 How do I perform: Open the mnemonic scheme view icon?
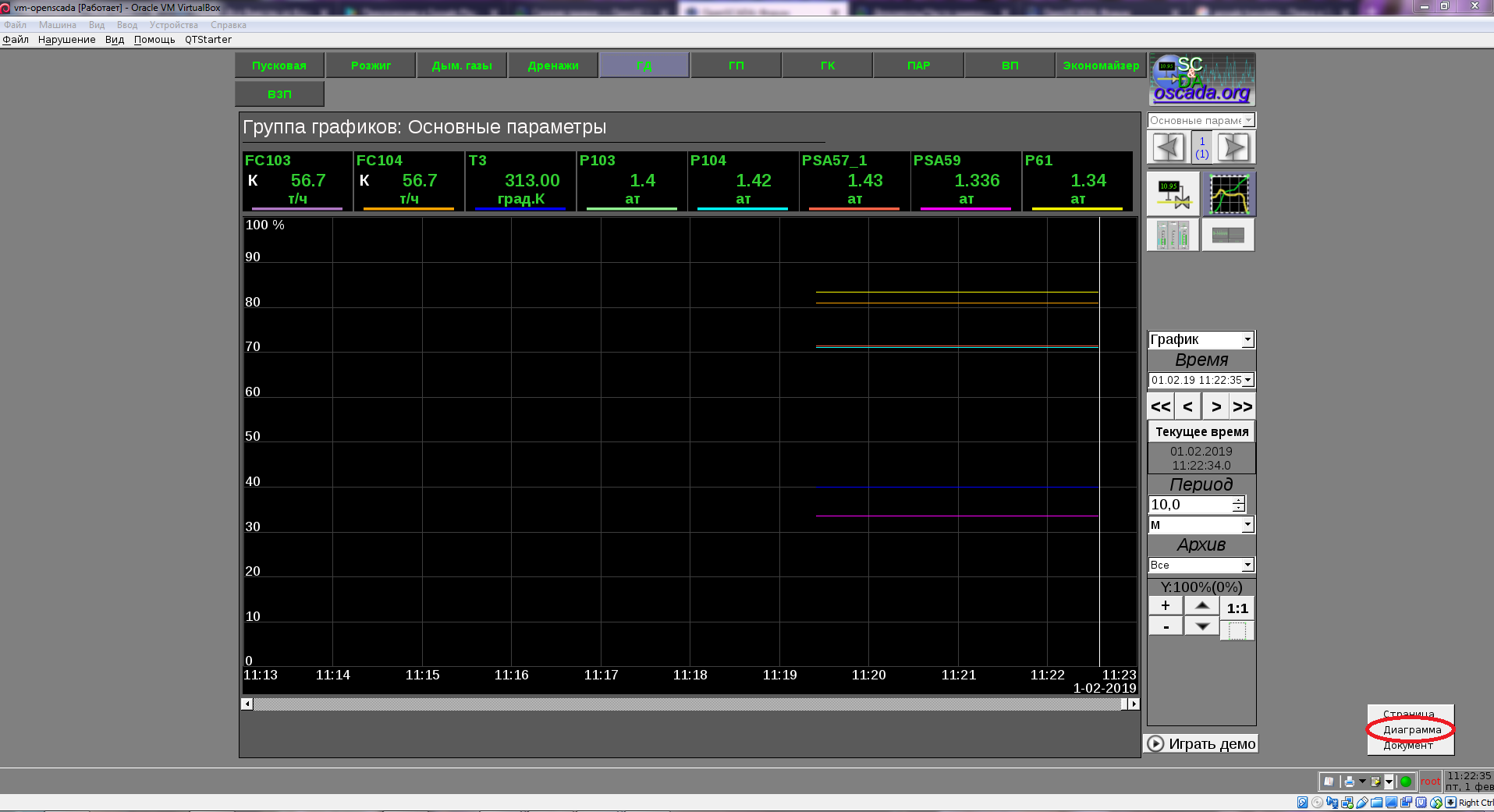tap(1173, 194)
